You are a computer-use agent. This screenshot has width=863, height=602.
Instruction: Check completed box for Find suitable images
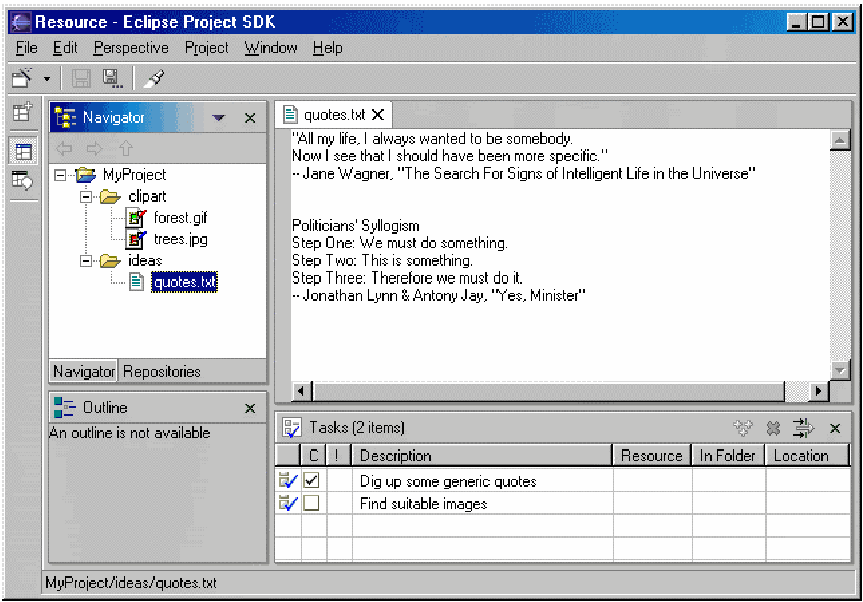(x=312, y=502)
